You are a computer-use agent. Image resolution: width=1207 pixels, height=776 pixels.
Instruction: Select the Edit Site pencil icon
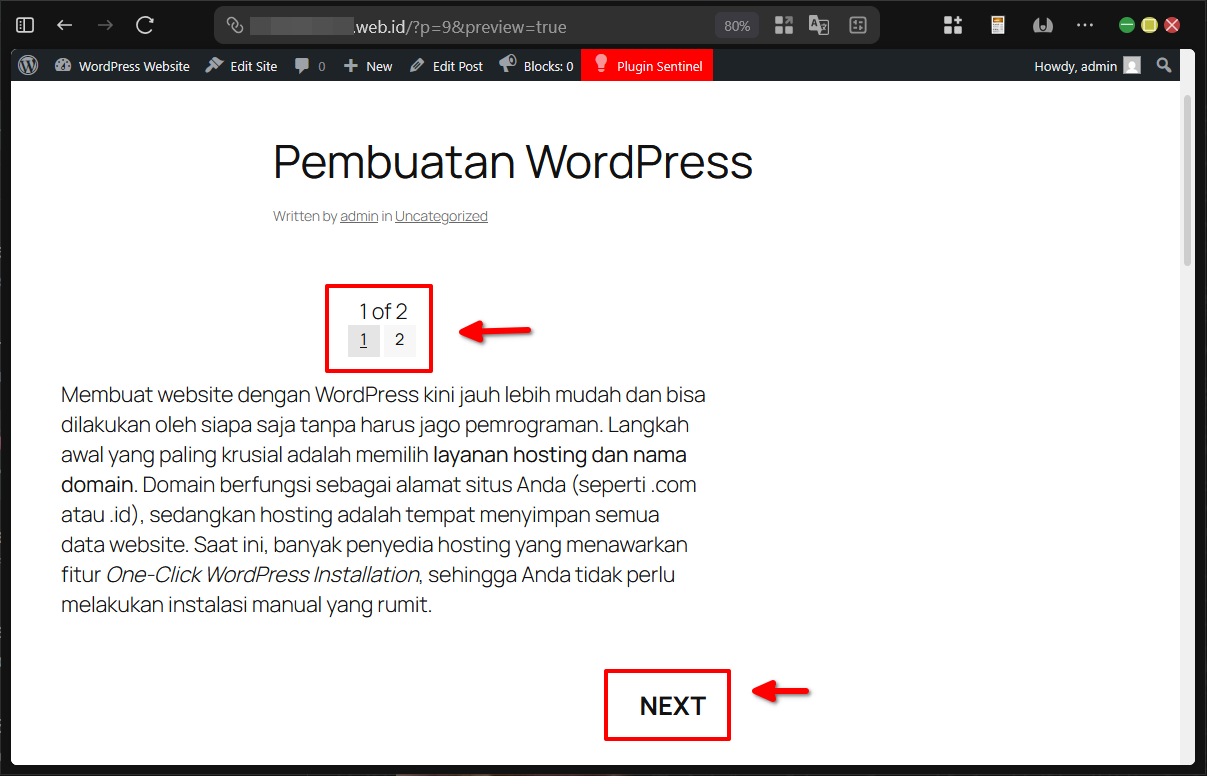[x=212, y=65]
